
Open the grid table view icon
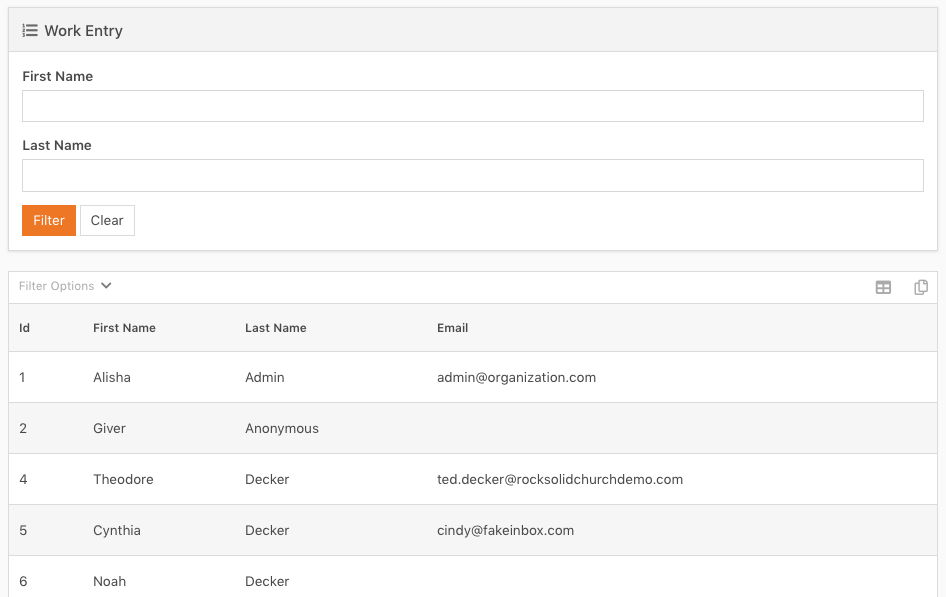(x=883, y=288)
